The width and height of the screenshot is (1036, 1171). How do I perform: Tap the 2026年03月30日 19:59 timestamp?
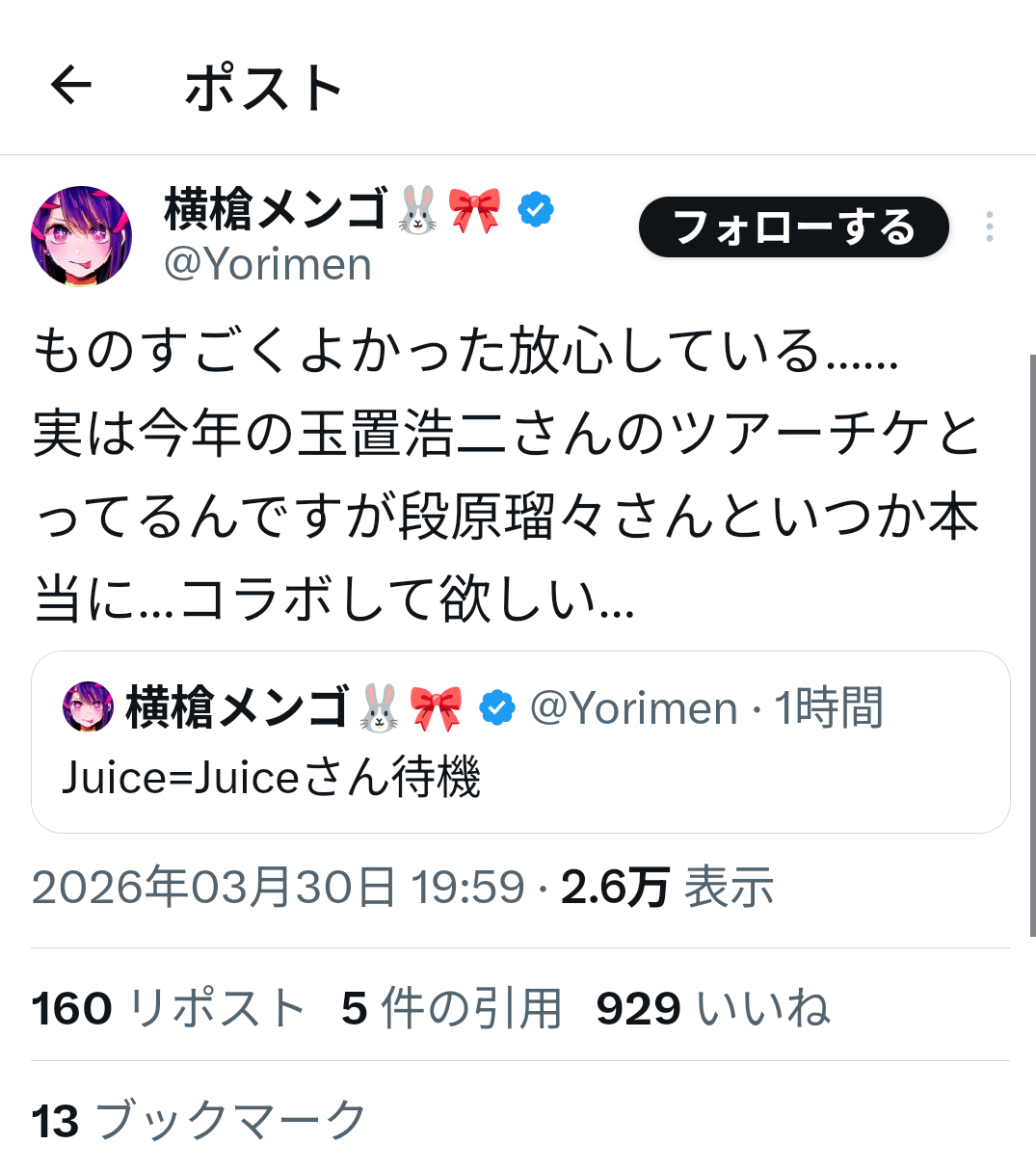pyautogui.click(x=279, y=887)
